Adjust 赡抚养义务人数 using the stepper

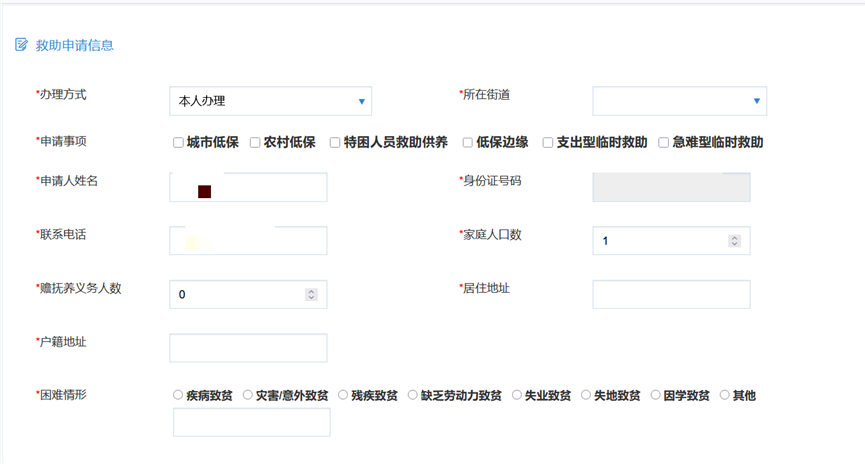[x=311, y=295]
